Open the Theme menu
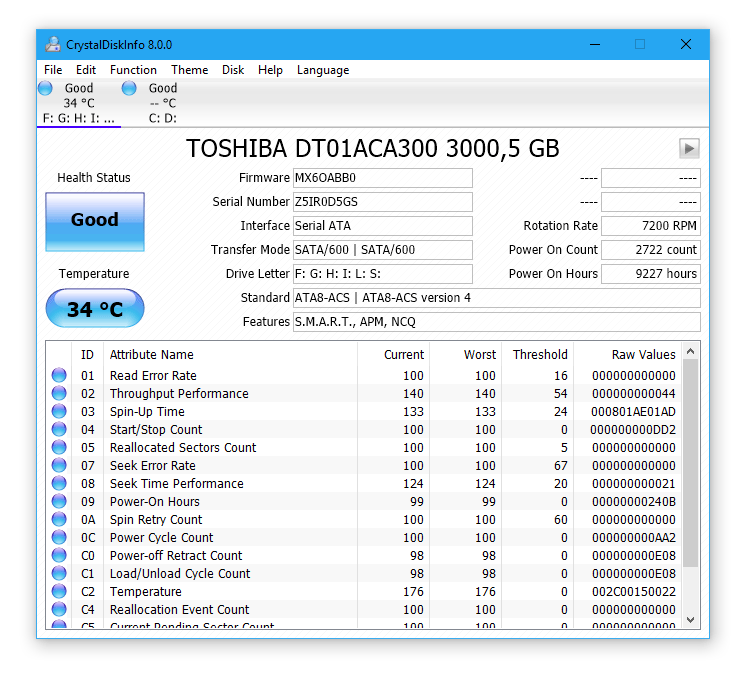The height and width of the screenshot is (678, 747). coord(190,70)
